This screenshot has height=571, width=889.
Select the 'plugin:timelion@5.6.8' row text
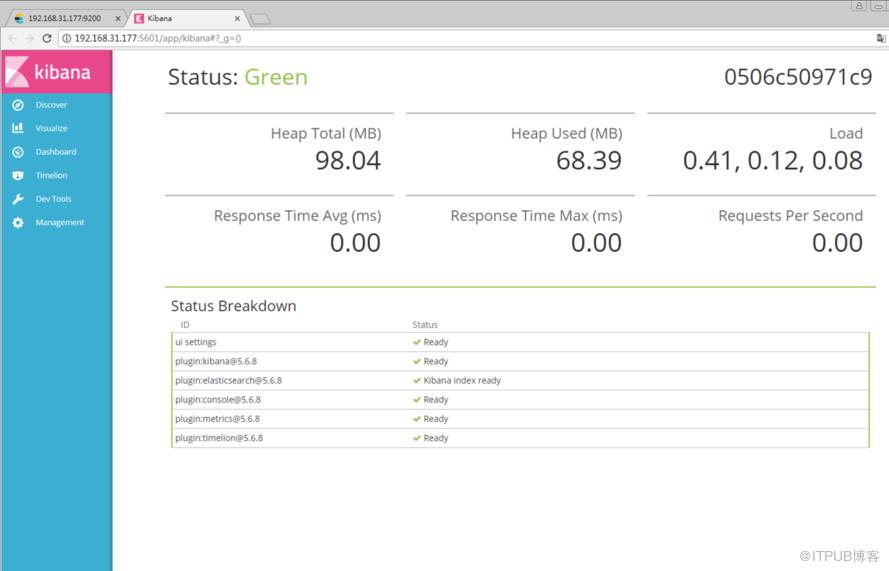(219, 438)
